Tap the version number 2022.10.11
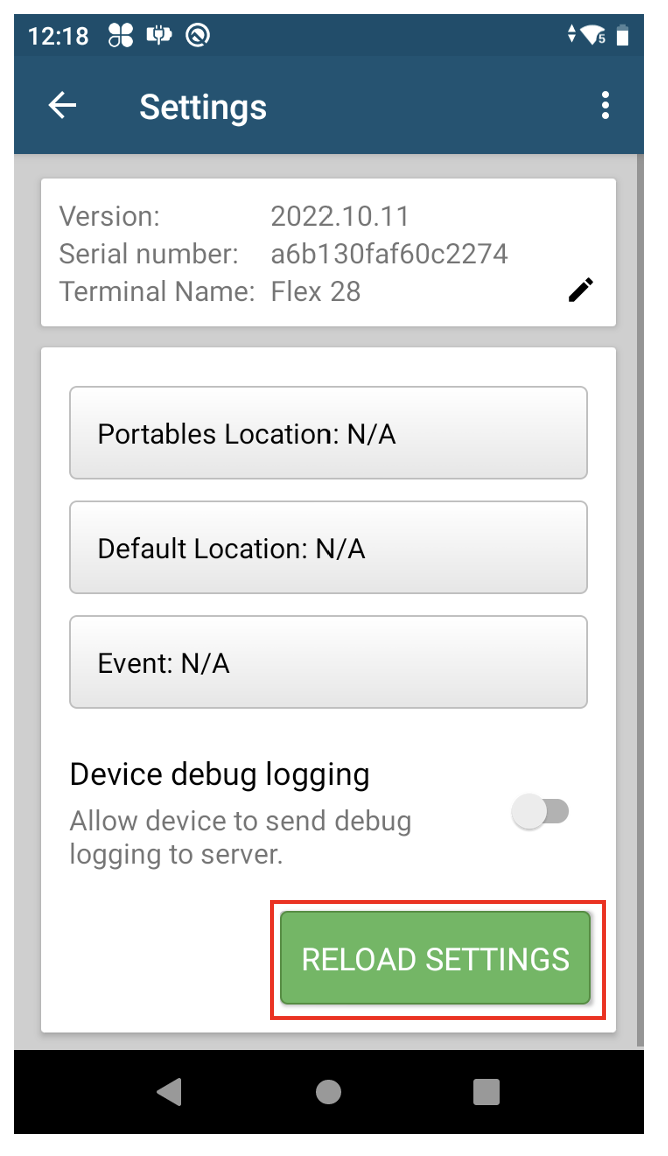The width and height of the screenshot is (668, 1156). (x=340, y=216)
